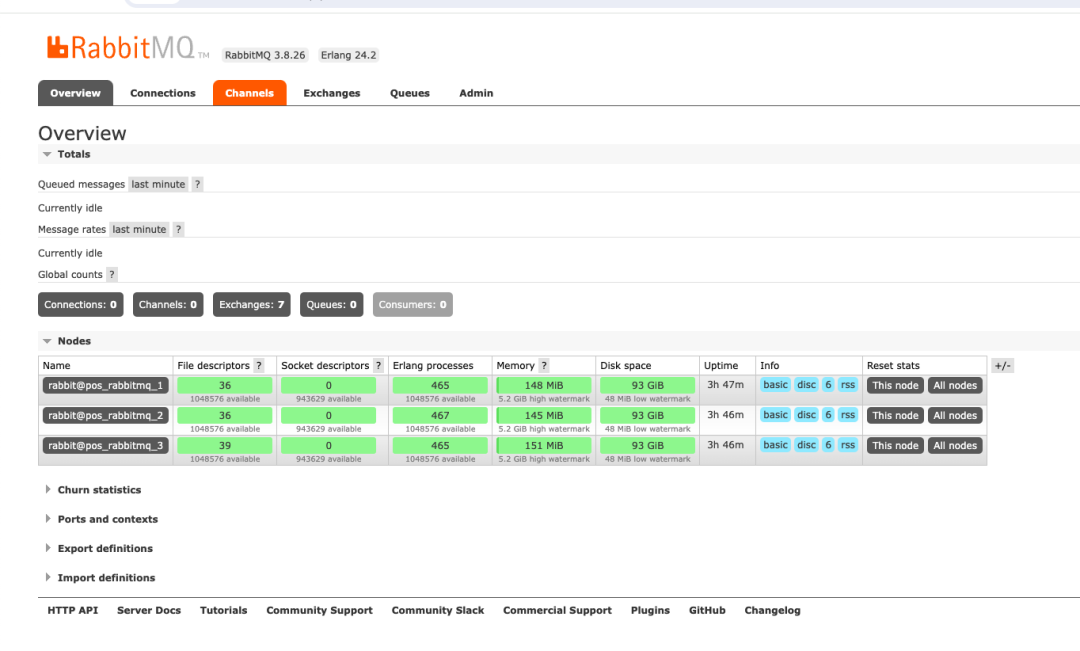Change Queued messages last minute range
Screen dimensions: 1080x651
coord(158,184)
